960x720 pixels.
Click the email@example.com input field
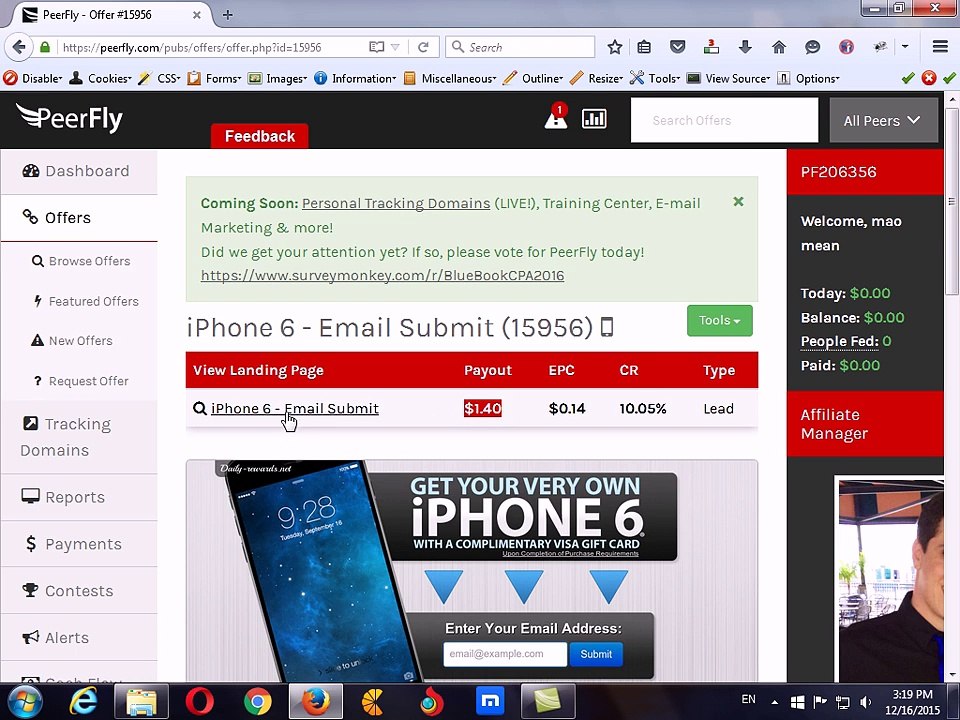pos(504,654)
